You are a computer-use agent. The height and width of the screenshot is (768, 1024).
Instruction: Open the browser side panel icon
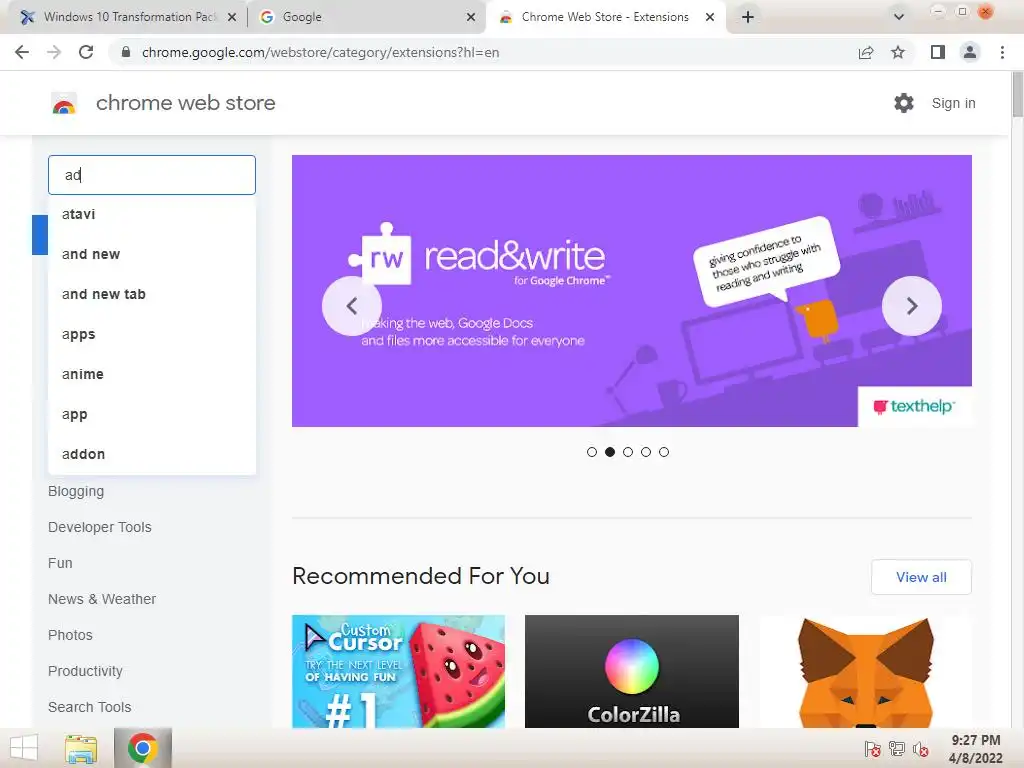pyautogui.click(x=938, y=52)
